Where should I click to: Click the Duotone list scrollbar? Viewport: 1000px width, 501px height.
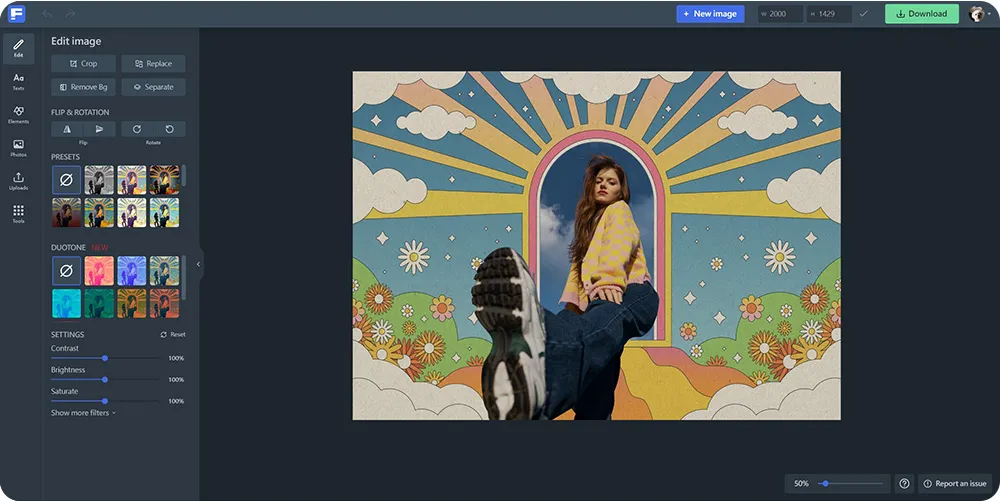pos(184,277)
